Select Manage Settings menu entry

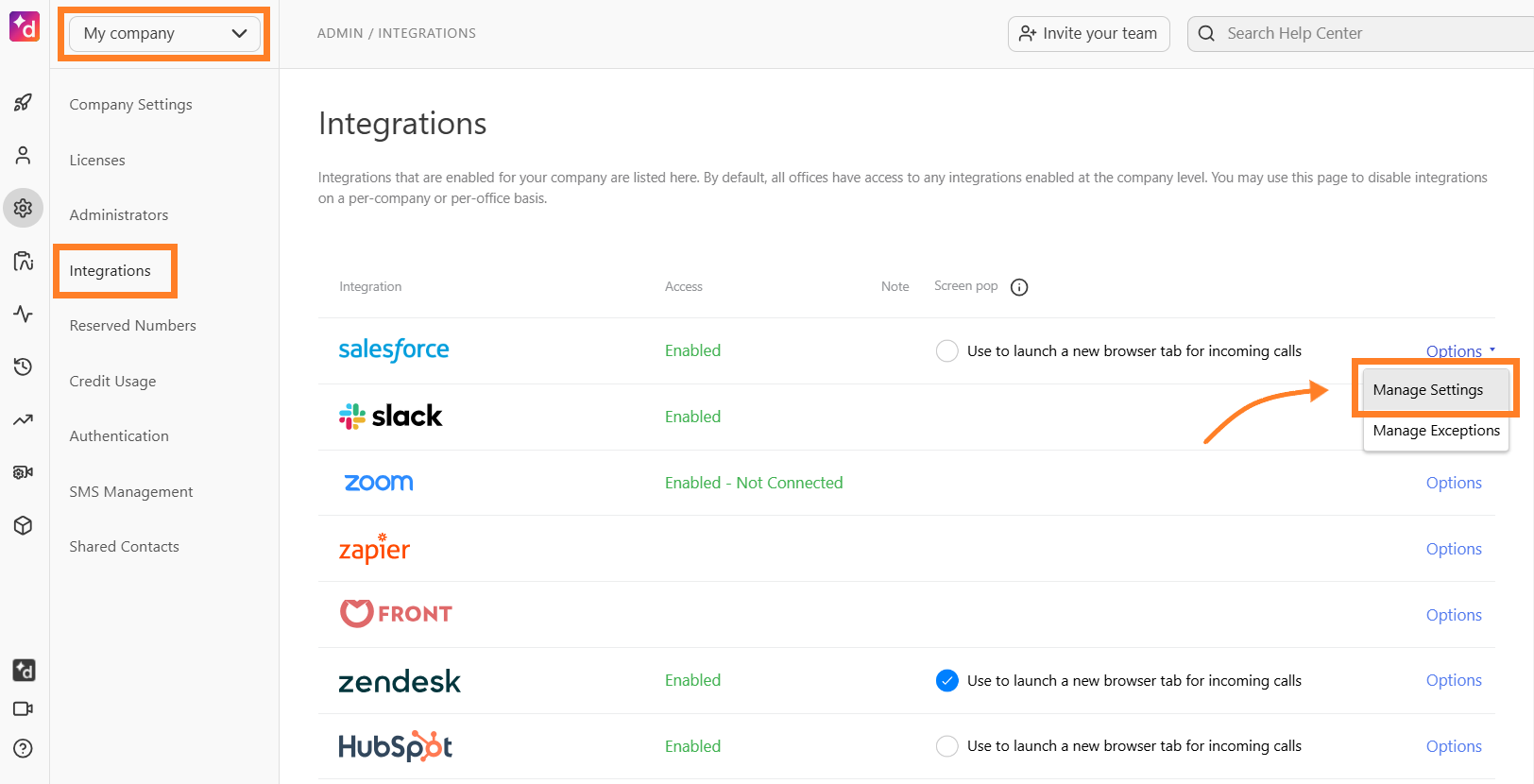point(1436,390)
